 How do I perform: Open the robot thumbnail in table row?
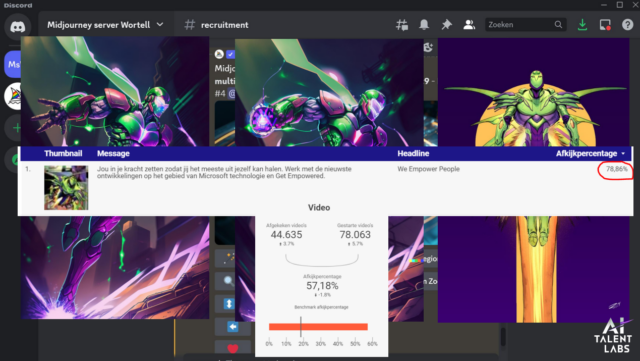pos(66,187)
